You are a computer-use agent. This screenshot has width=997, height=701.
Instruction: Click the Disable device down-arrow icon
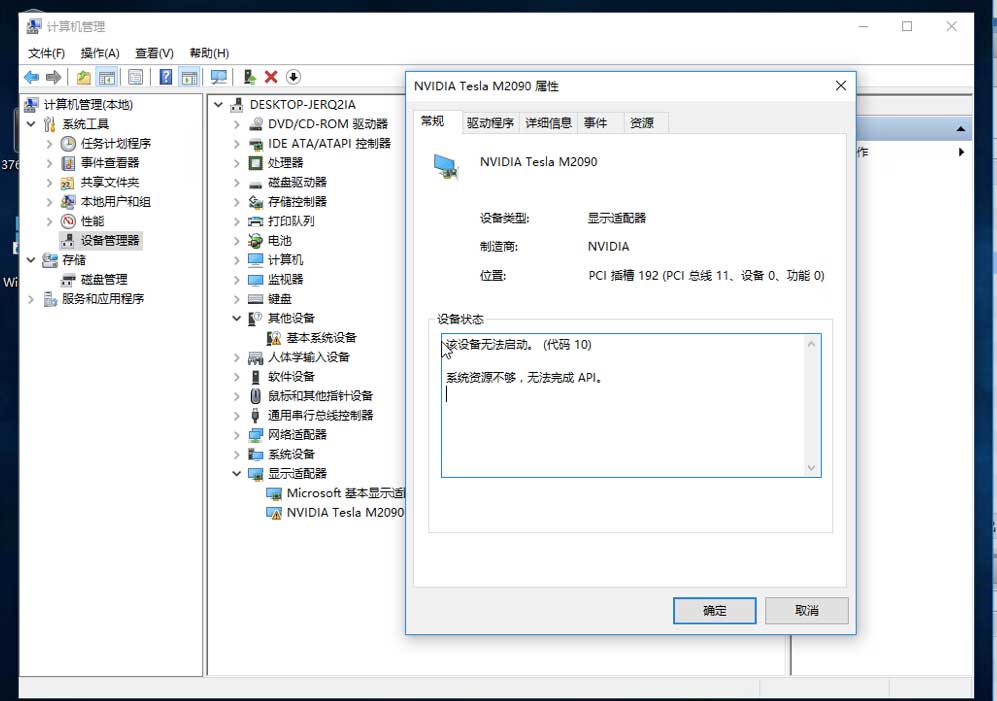coord(293,77)
